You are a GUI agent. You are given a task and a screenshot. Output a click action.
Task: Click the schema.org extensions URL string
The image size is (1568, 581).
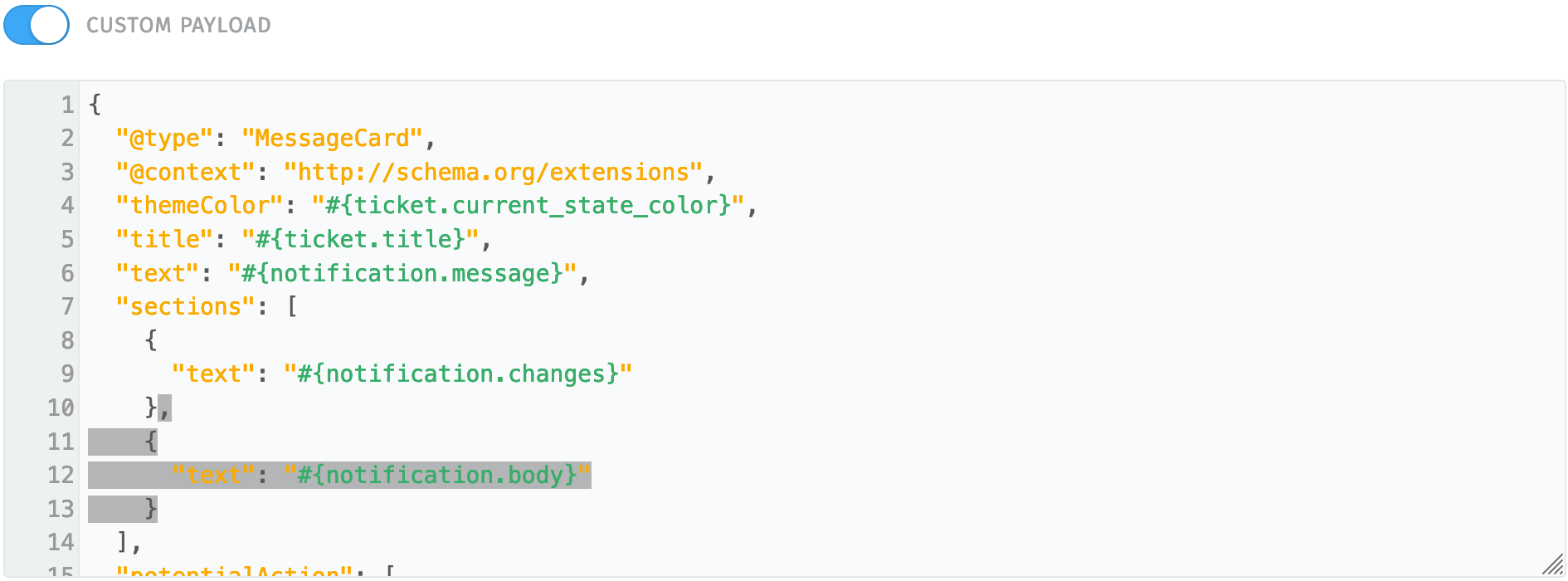pyautogui.click(x=494, y=172)
